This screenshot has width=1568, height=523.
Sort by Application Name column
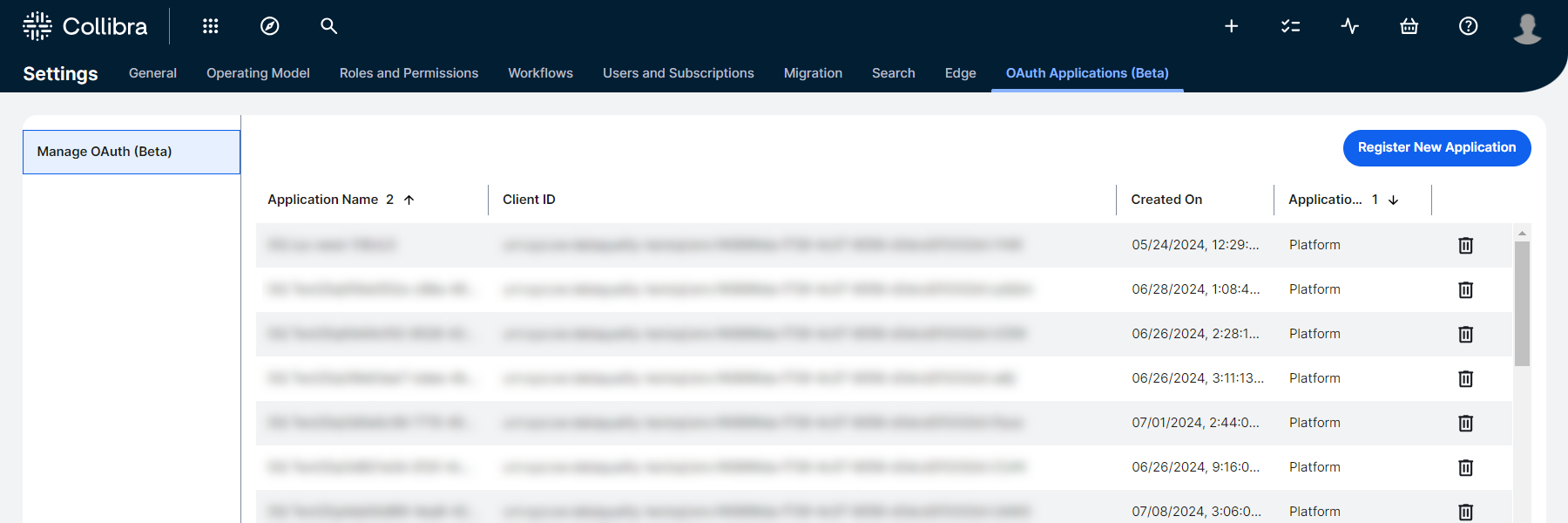[x=323, y=200]
